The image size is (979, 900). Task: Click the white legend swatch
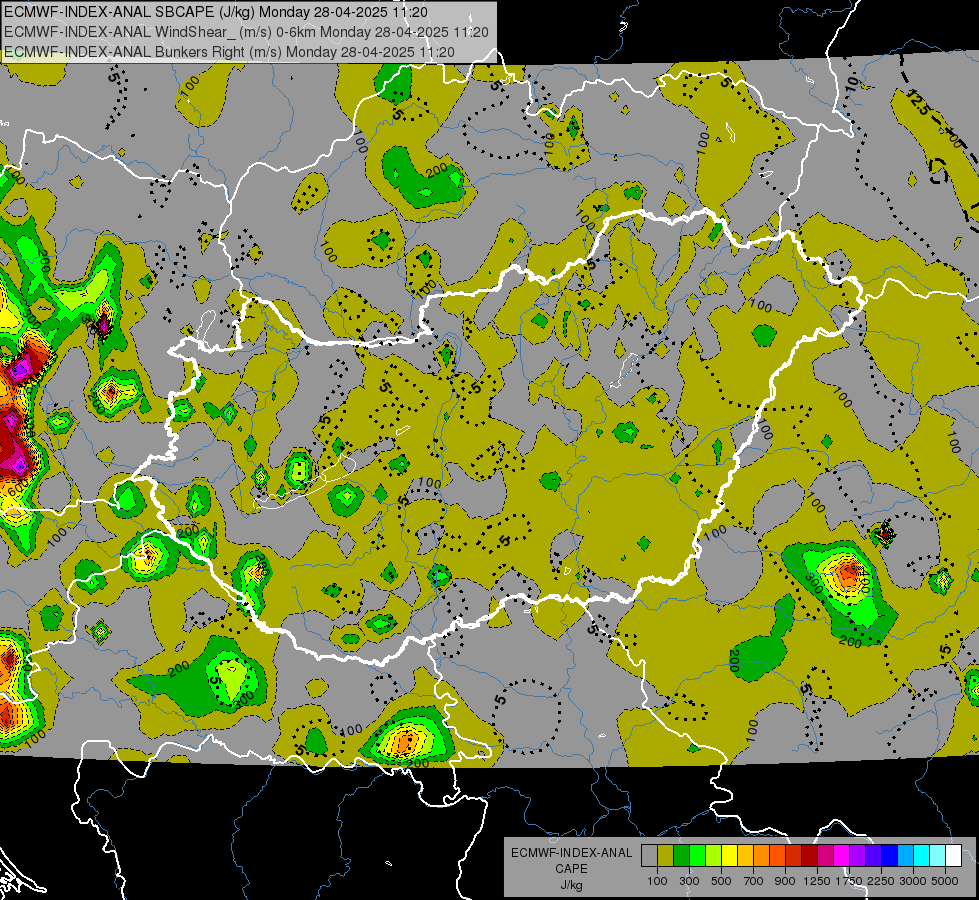click(954, 855)
